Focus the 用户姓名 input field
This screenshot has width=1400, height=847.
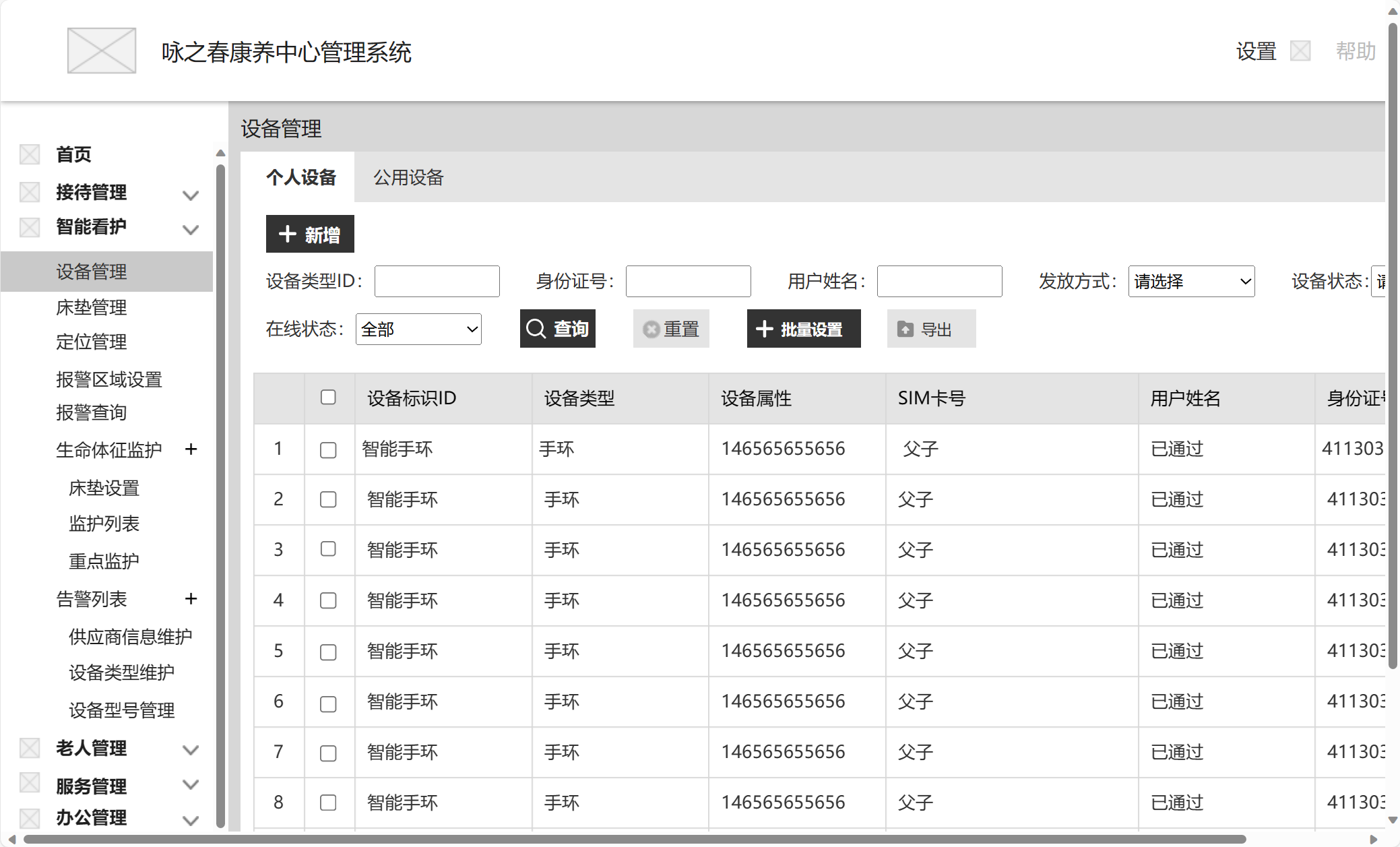tap(939, 281)
